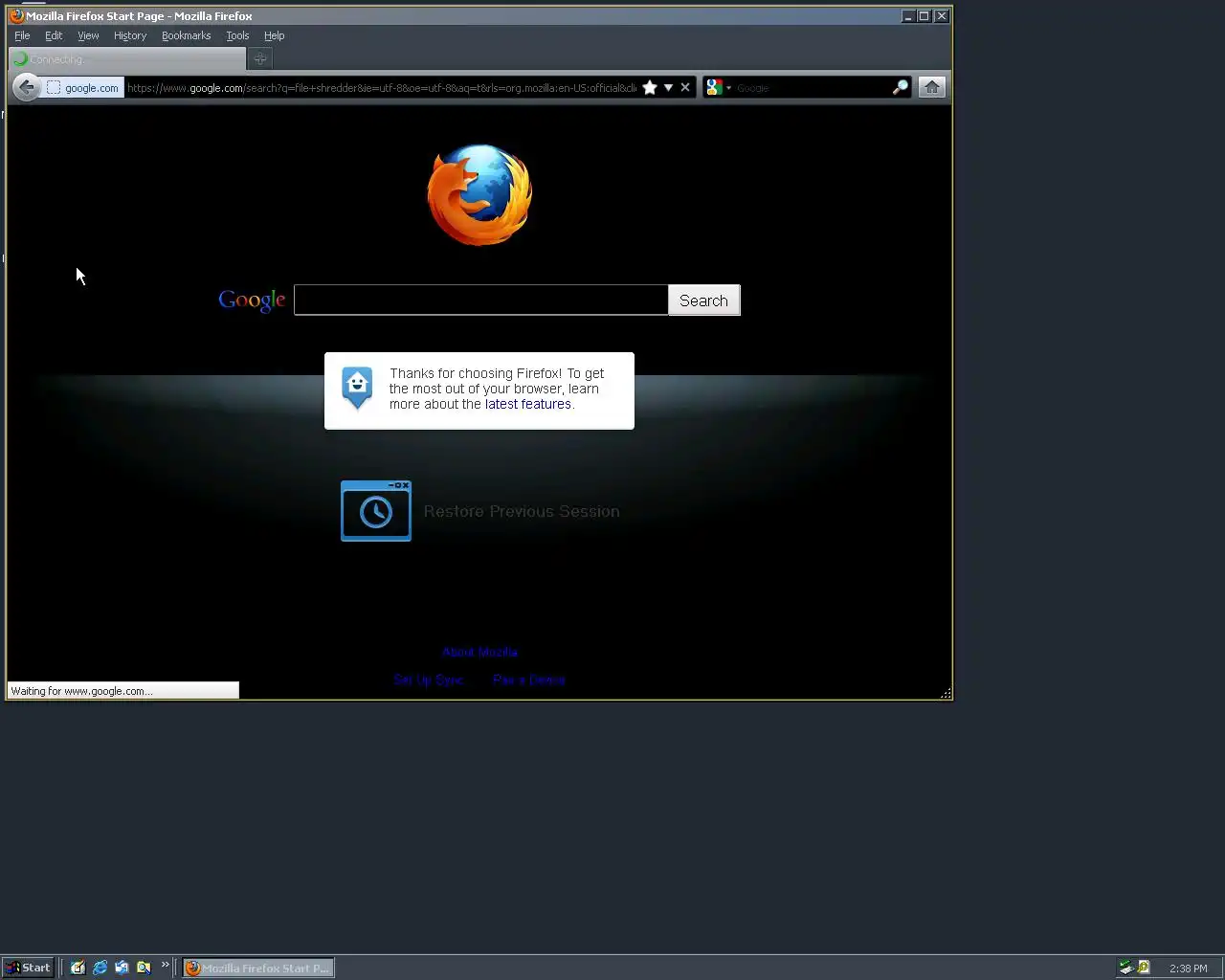Click inside the URL address field
This screenshot has width=1225, height=980.
(381, 87)
